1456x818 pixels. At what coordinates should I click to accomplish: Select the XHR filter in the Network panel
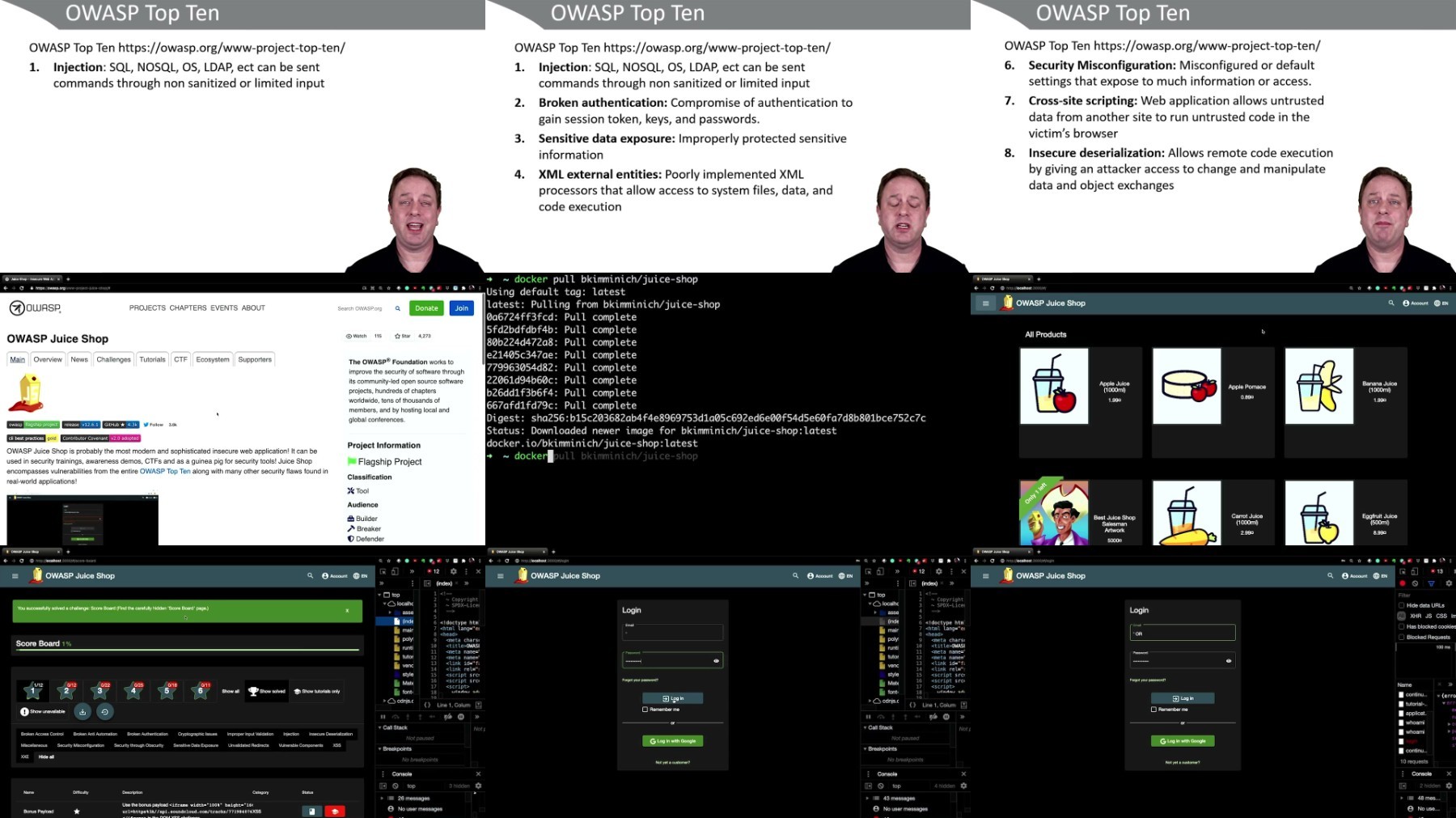click(x=1416, y=616)
